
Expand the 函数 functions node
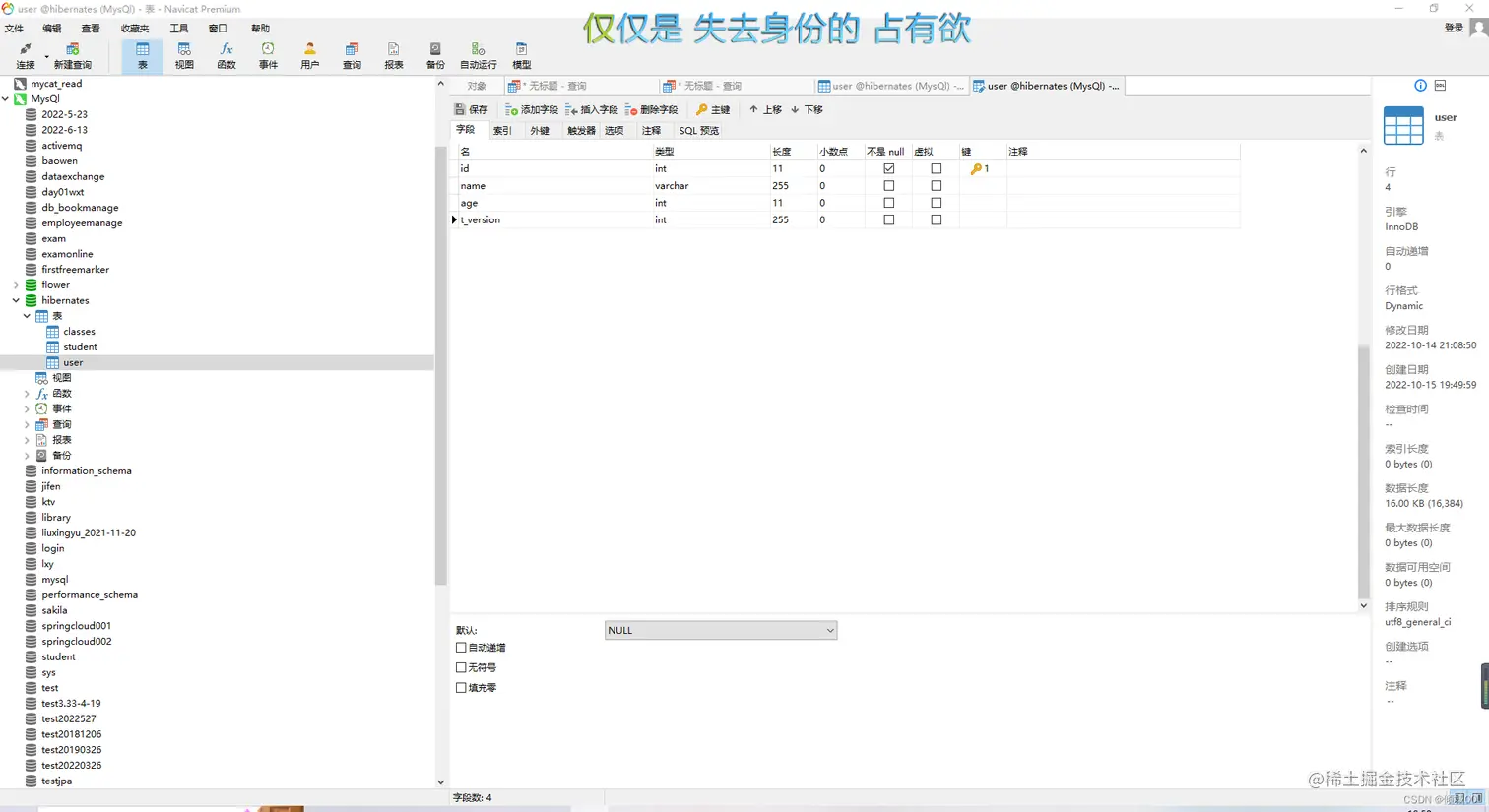[x=27, y=394]
